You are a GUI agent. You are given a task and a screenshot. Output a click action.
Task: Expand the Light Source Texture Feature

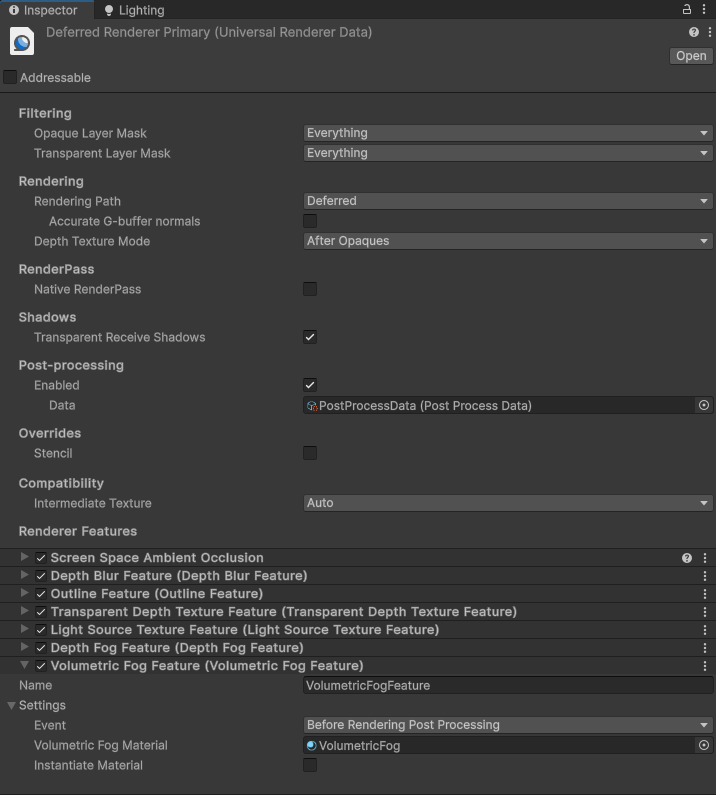(24, 629)
